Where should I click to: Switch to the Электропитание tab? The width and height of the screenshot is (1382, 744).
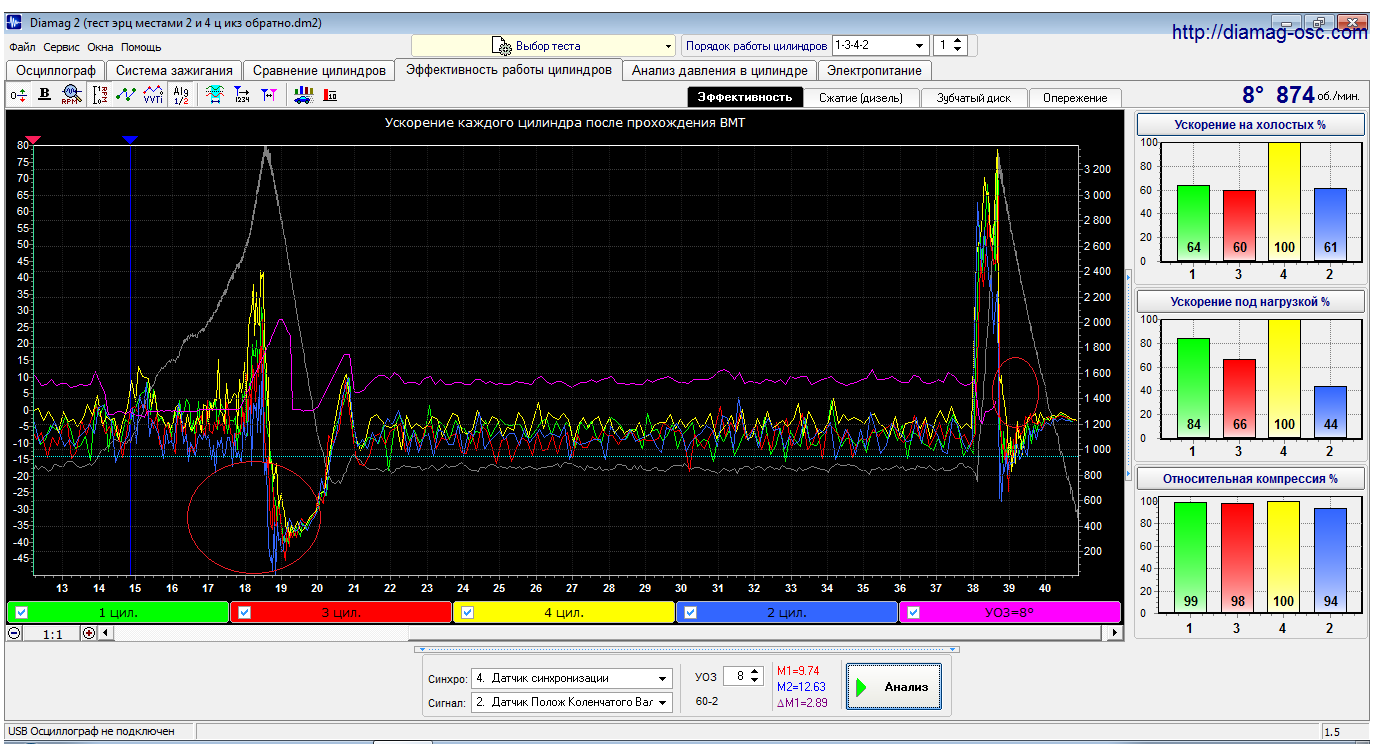coord(875,70)
